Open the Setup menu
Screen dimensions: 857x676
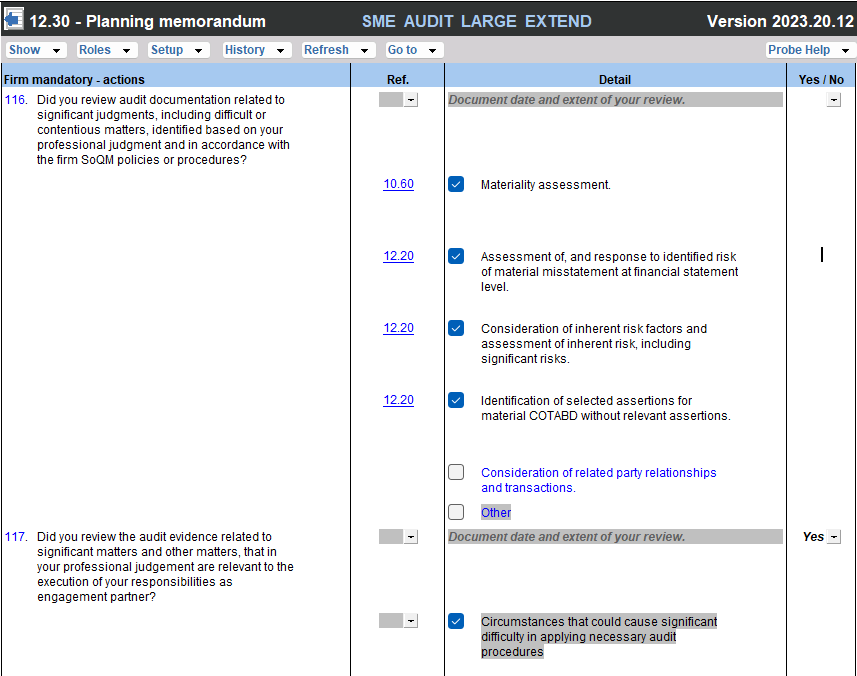coord(177,50)
